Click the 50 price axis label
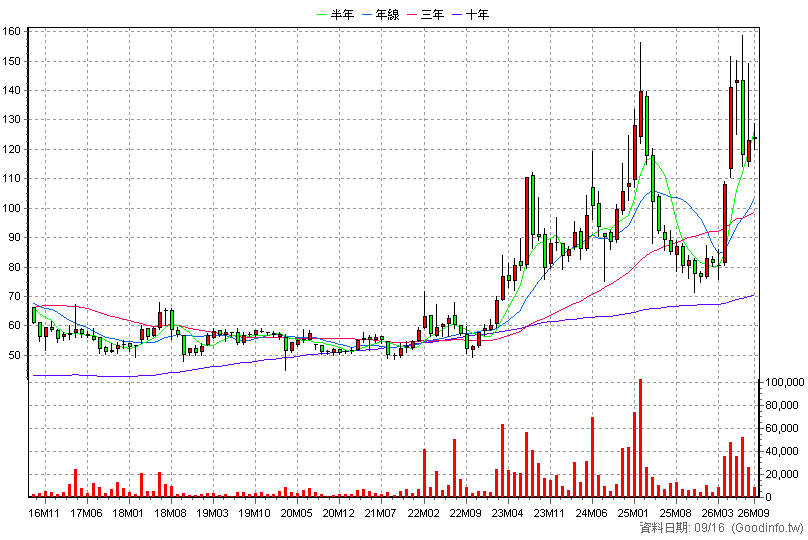Viewport: 808px width, 540px height. [14, 355]
